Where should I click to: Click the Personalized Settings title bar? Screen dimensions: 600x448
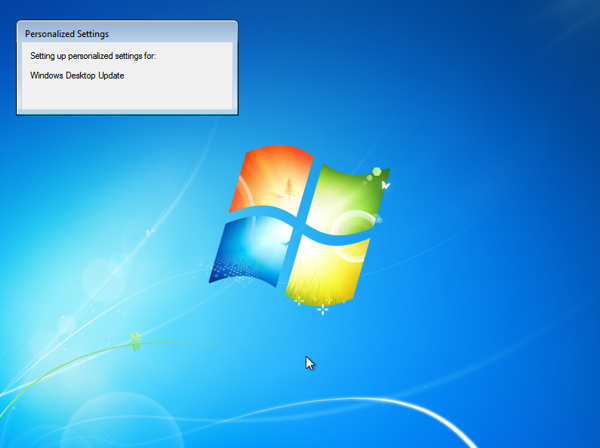click(127, 33)
